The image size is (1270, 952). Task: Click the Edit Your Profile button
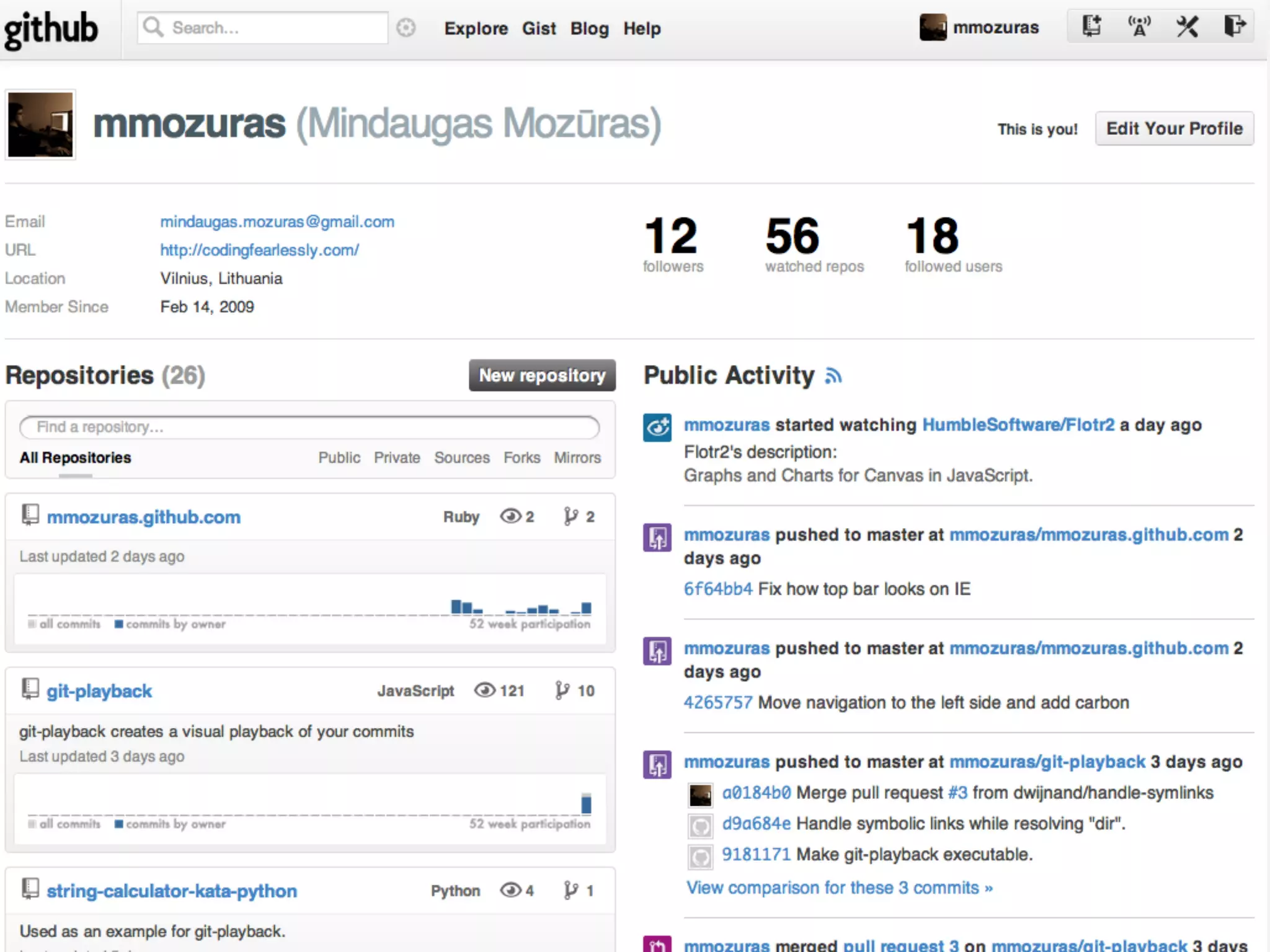coord(1174,128)
